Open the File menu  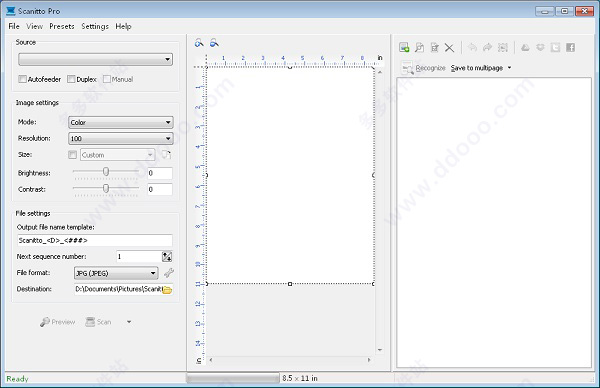point(14,26)
